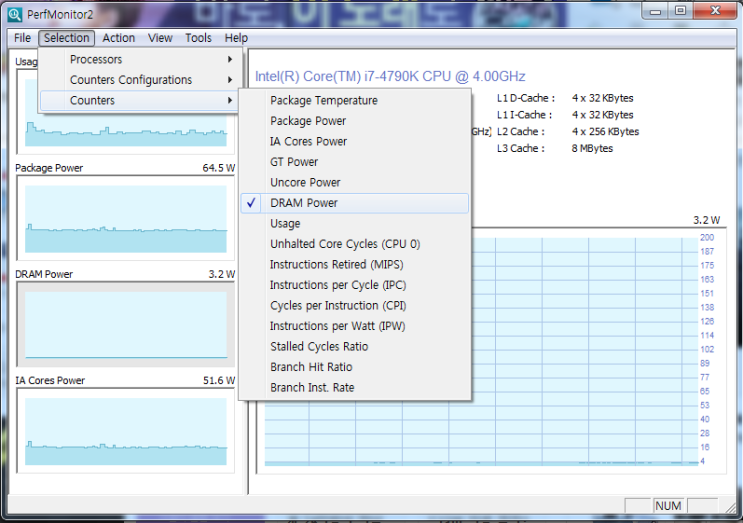Uncheck the DRAM Power counter
Screen dimensions: 743x523
(354, 203)
